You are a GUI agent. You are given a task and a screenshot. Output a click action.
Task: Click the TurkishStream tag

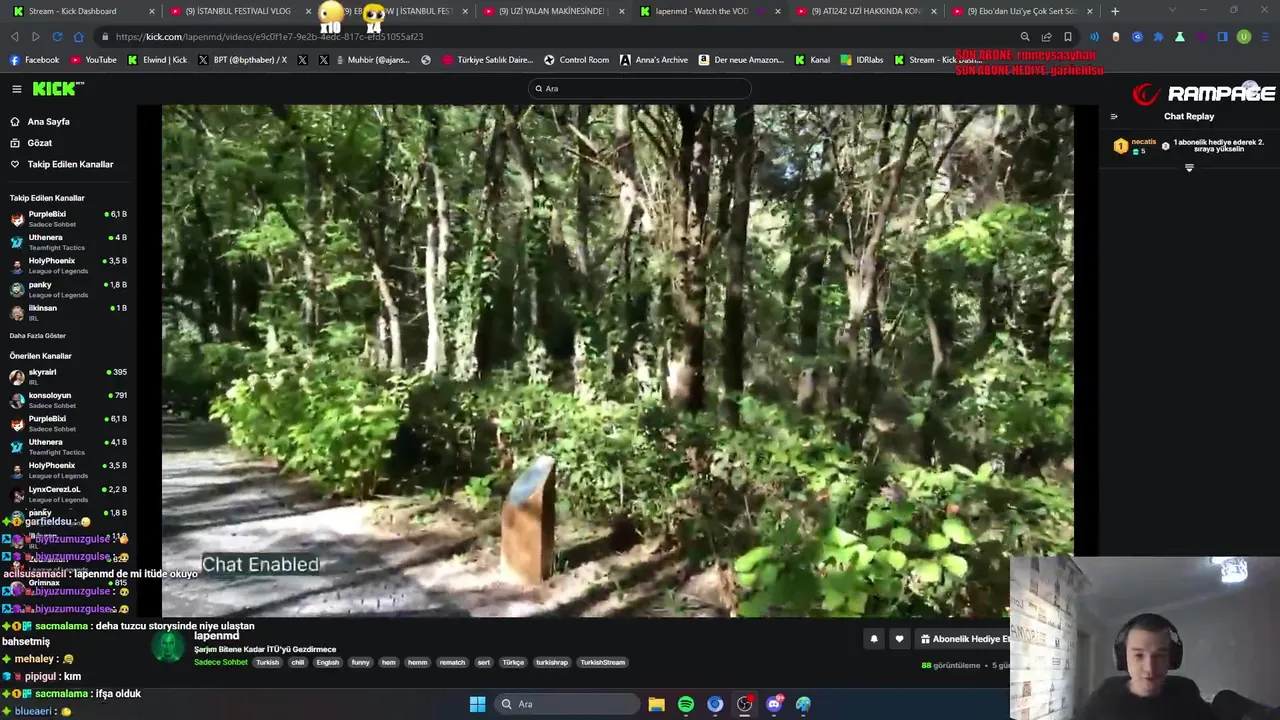tap(602, 663)
